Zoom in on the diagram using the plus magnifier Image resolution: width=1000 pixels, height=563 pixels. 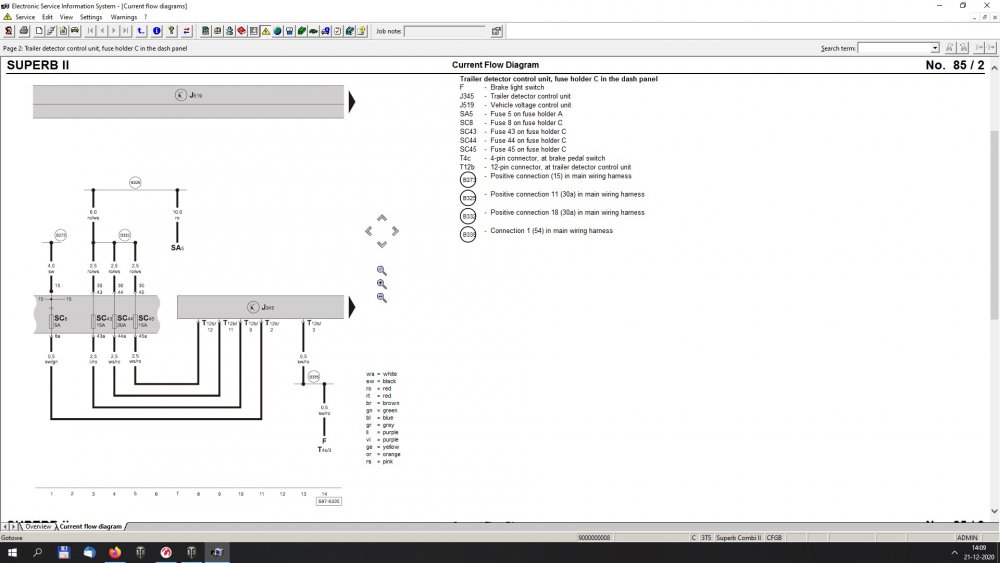pyautogui.click(x=381, y=284)
